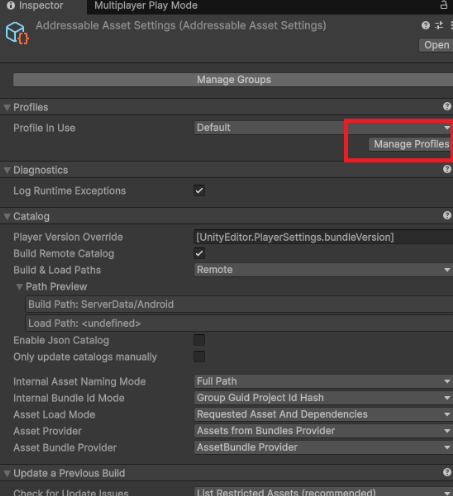Click the Enable Json Catalog label
This screenshot has height=496, width=453.
point(61,340)
